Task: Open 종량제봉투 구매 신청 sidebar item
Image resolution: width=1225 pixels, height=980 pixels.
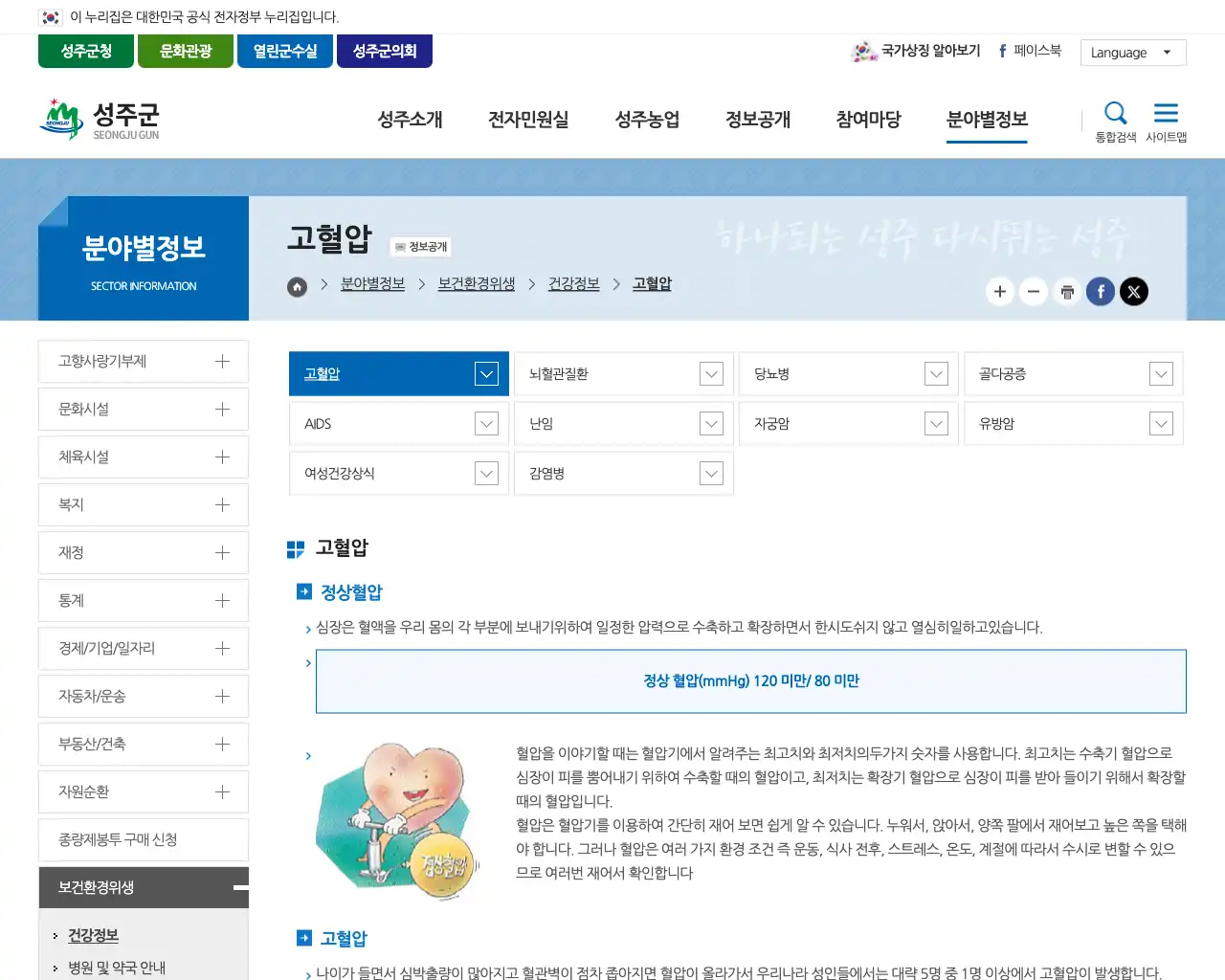Action: pos(144,840)
